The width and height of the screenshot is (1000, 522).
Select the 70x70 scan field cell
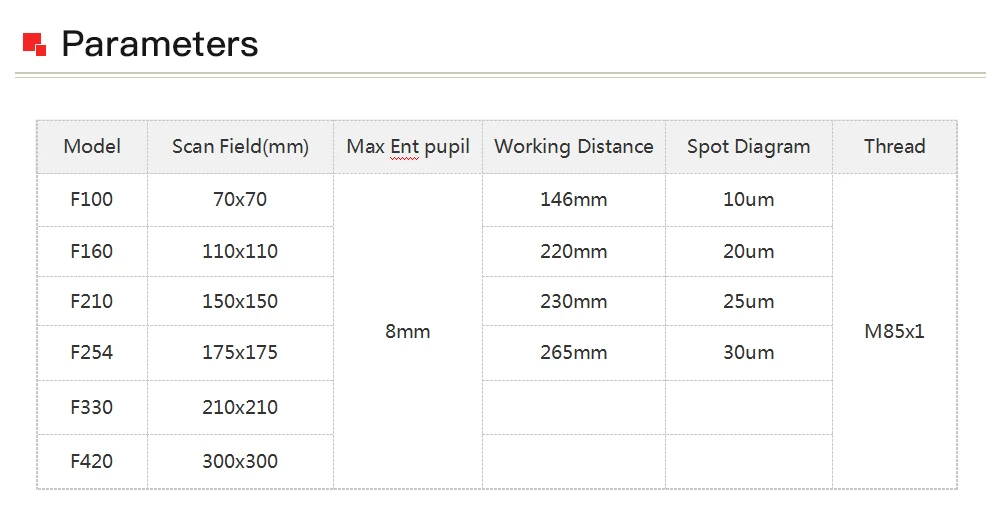click(240, 200)
